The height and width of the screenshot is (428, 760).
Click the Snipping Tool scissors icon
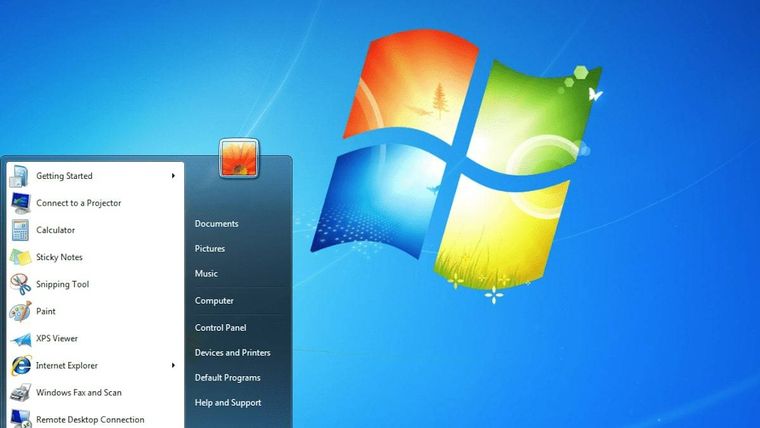[20, 285]
